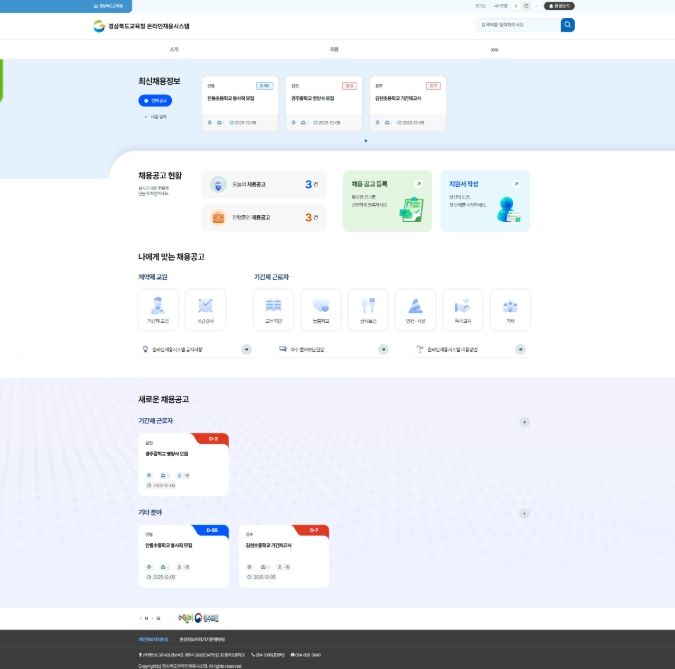Viewport: 675px width, 669px height.
Task: Click the blue search magnifier button
Action: (x=567, y=25)
